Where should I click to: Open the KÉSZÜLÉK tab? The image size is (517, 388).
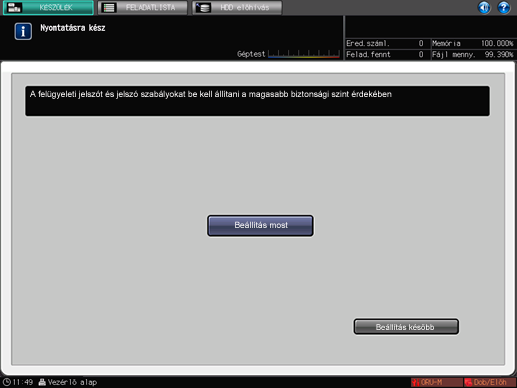click(x=48, y=8)
